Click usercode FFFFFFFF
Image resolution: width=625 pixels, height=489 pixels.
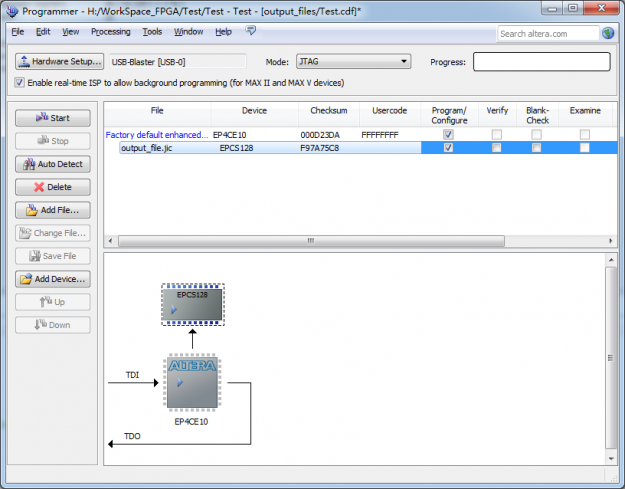click(380, 135)
